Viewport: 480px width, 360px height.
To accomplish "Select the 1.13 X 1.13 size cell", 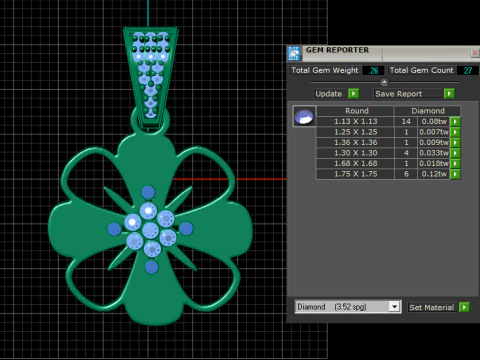I will click(356, 122).
